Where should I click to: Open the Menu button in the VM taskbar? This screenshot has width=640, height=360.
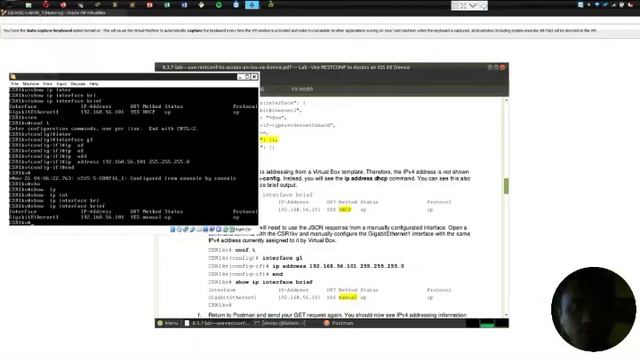168,323
